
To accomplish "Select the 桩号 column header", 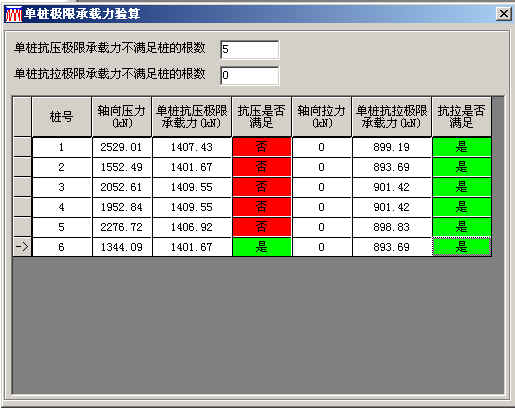I will pos(62,117).
